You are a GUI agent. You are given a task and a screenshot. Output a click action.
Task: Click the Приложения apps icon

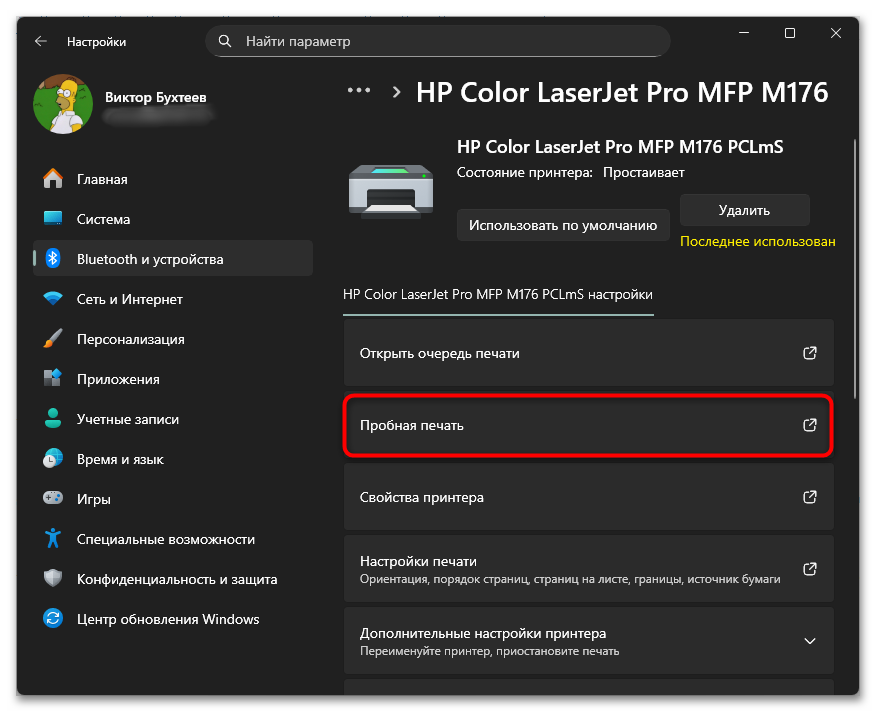coord(53,378)
